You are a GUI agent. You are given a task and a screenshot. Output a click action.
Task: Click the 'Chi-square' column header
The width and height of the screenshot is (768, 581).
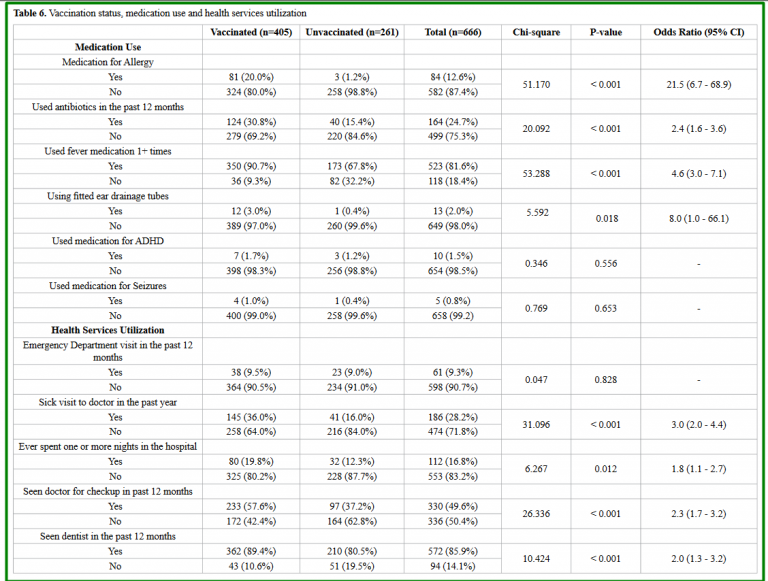point(536,32)
